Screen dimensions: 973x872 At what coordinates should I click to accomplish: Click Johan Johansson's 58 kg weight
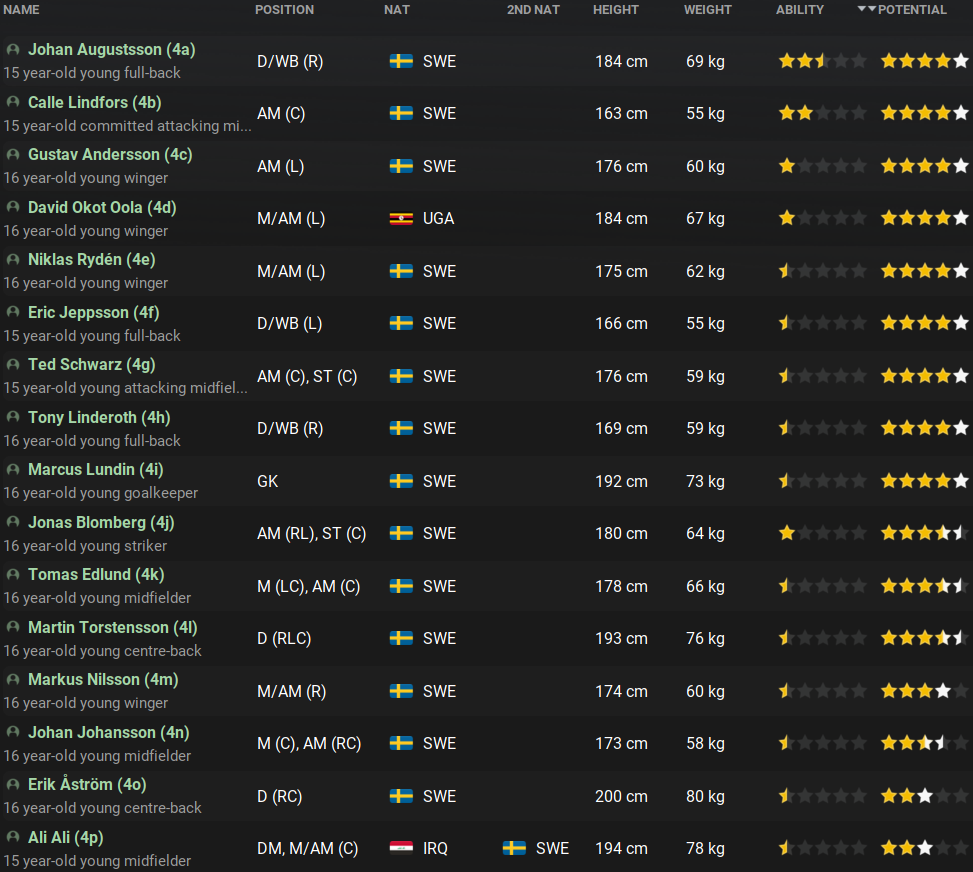click(706, 744)
